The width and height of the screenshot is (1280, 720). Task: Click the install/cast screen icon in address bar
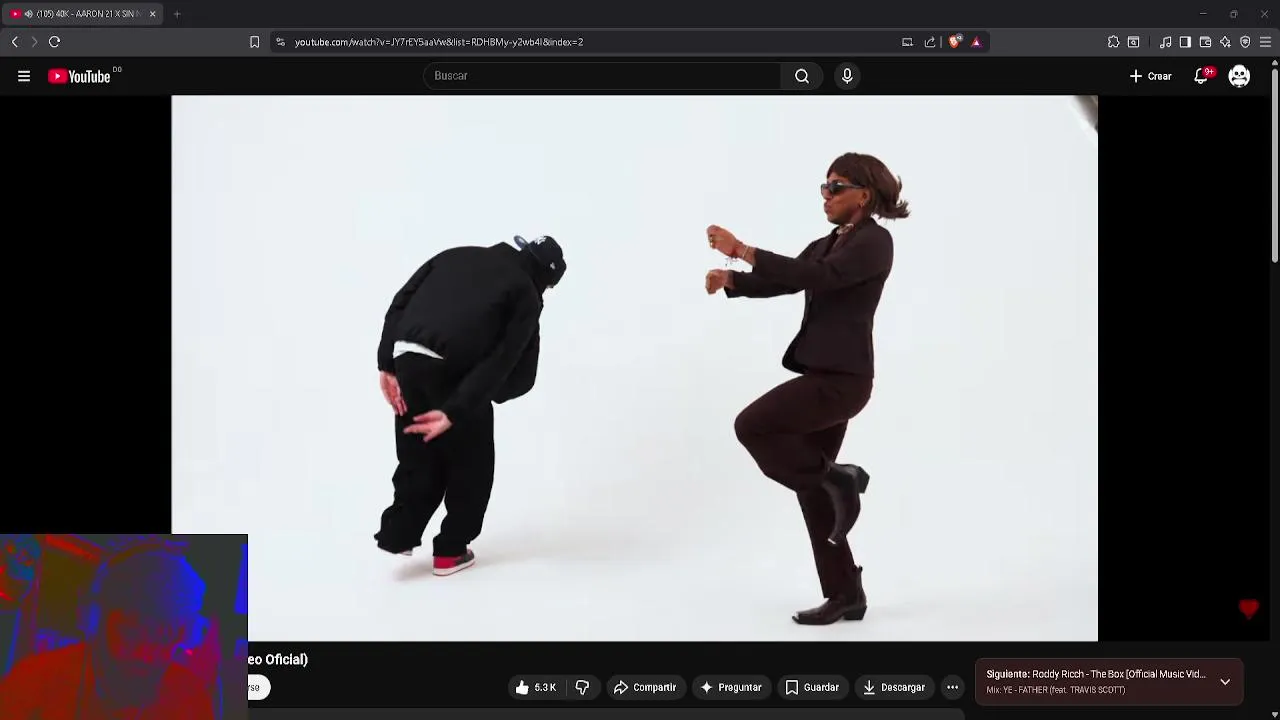coord(907,42)
